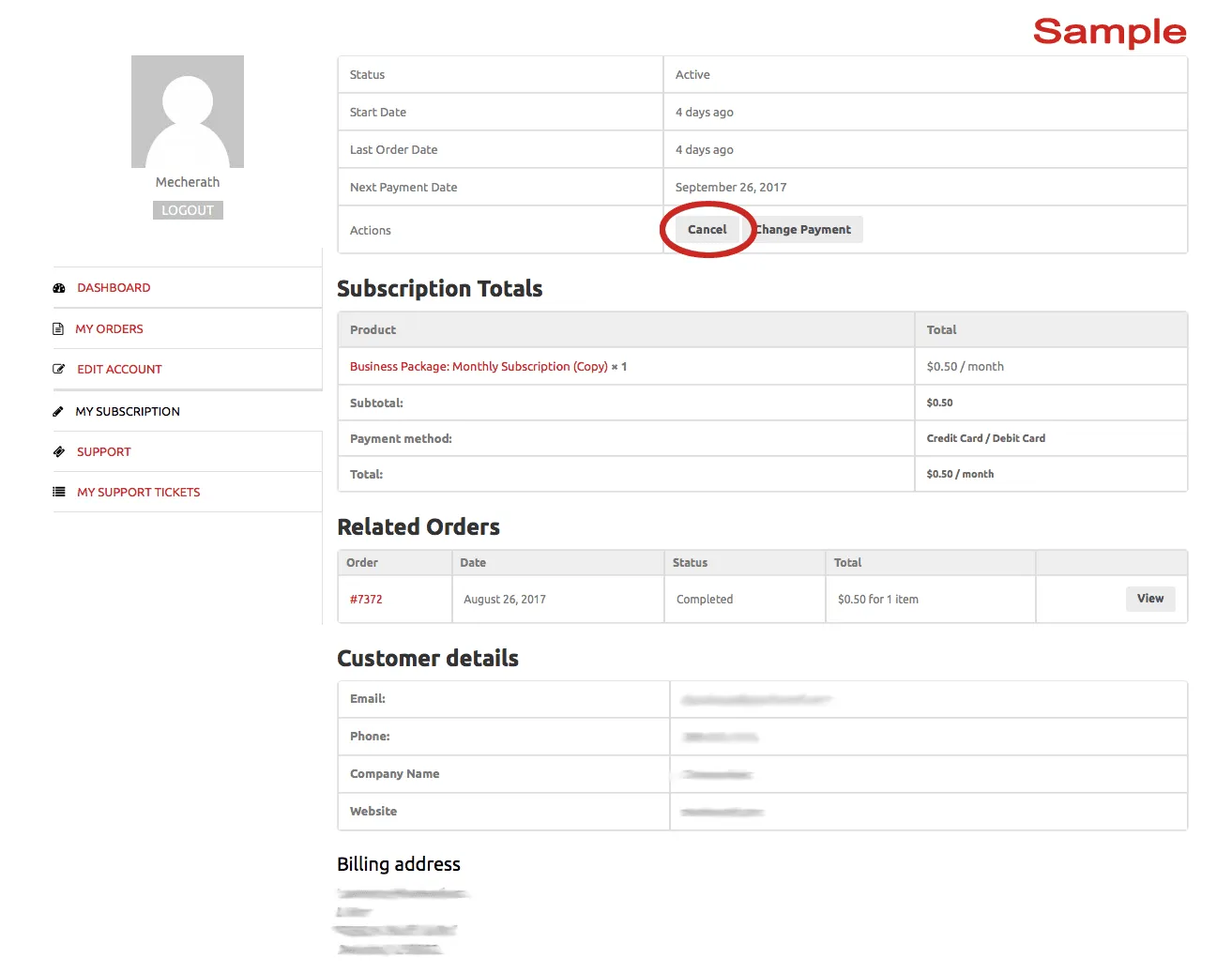The image size is (1232, 974).
Task: Select My Subscription in sidebar
Action: pos(128,411)
